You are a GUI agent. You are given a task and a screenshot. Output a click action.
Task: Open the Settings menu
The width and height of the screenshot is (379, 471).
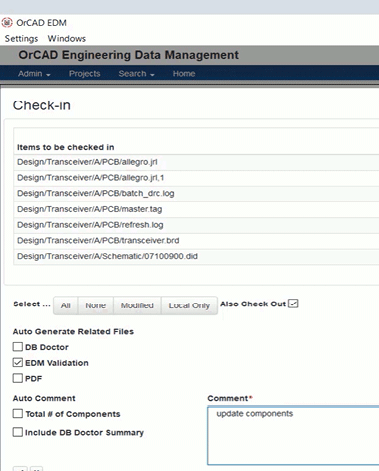pyautogui.click(x=21, y=39)
